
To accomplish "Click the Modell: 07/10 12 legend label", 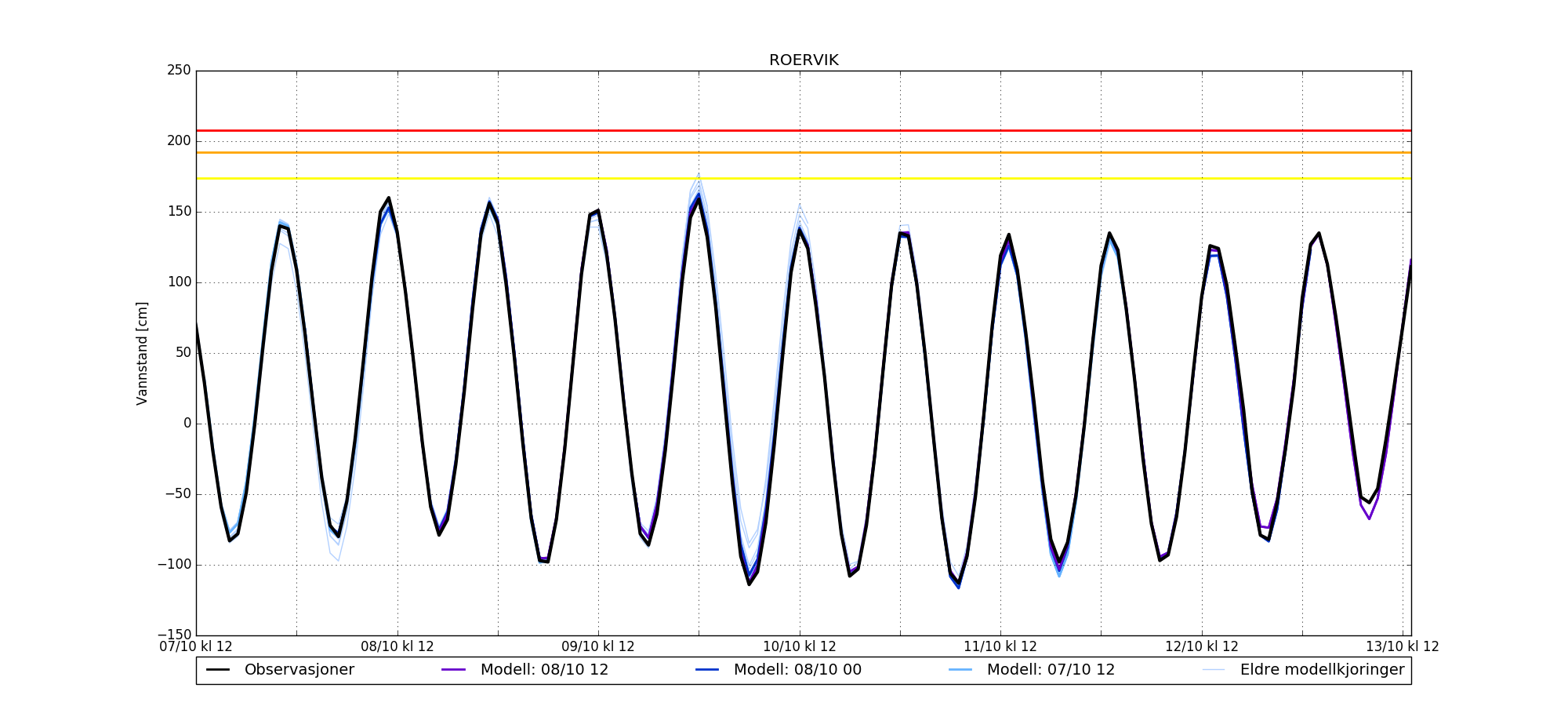I will pos(1051,670).
